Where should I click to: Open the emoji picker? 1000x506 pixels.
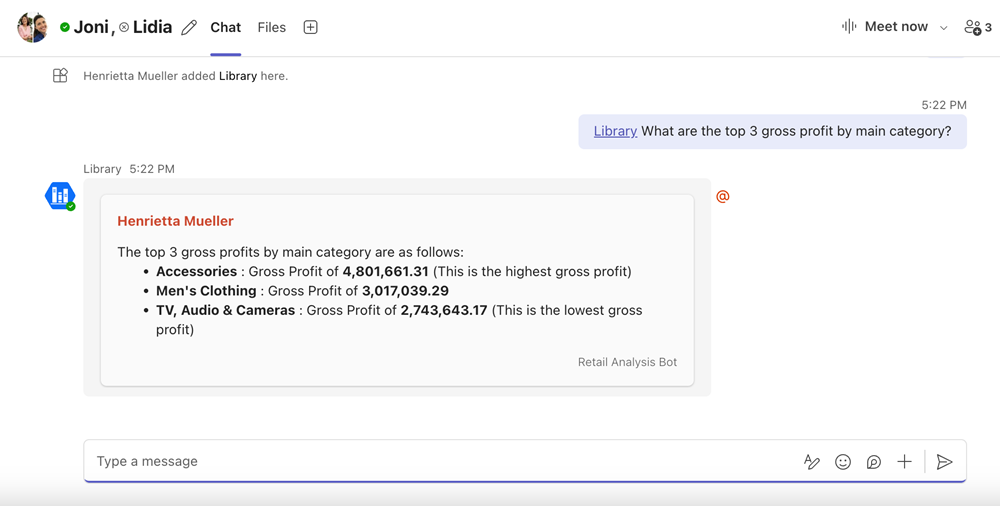[x=843, y=461]
